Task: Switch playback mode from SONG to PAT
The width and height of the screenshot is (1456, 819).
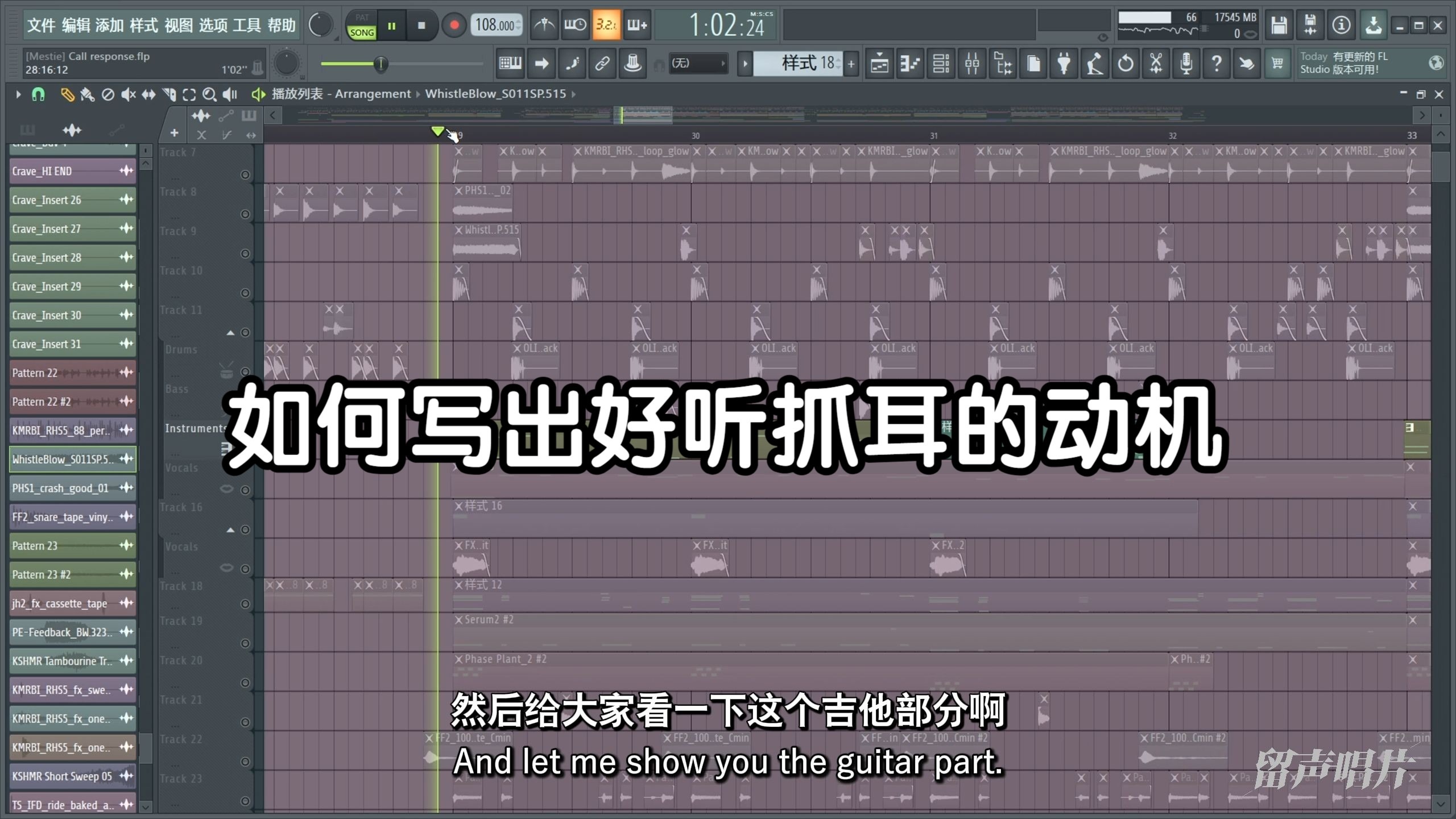Action: 361,18
